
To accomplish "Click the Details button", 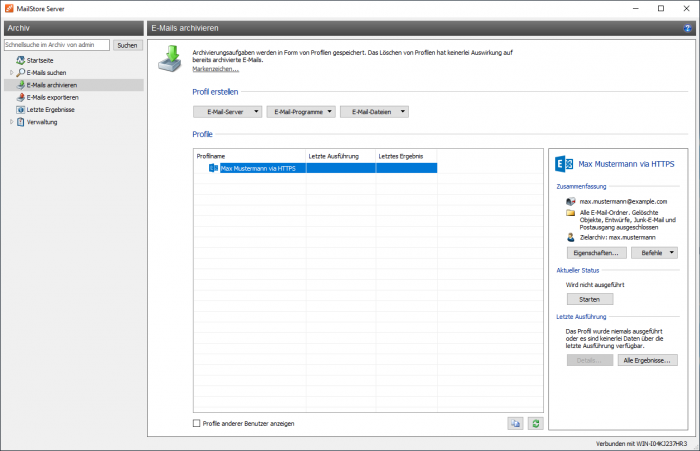I will pyautogui.click(x=590, y=360).
